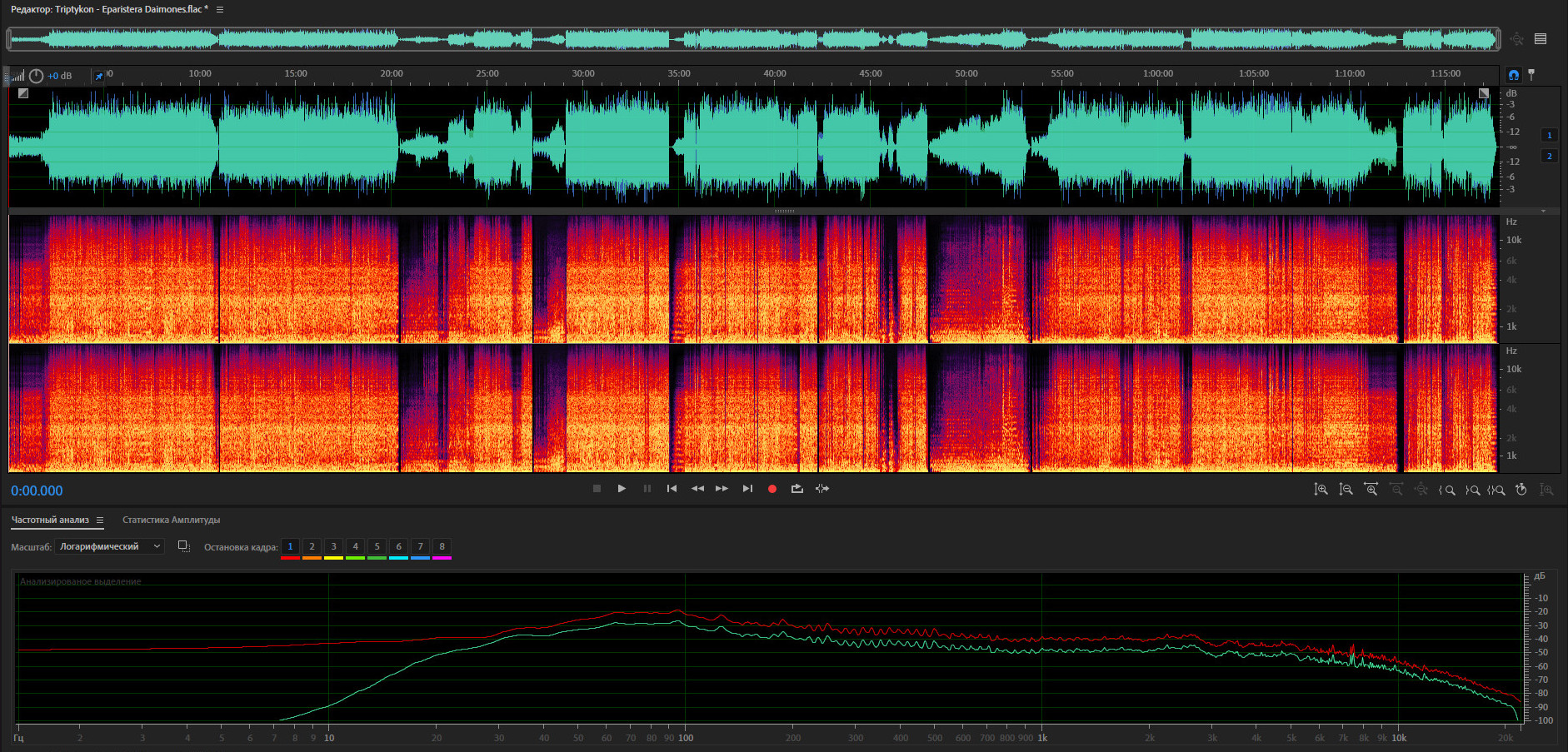Click the 30:00 mark on time ruler

(x=583, y=73)
